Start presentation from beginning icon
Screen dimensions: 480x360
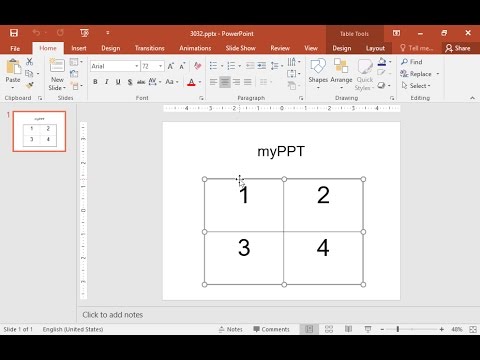point(84,33)
